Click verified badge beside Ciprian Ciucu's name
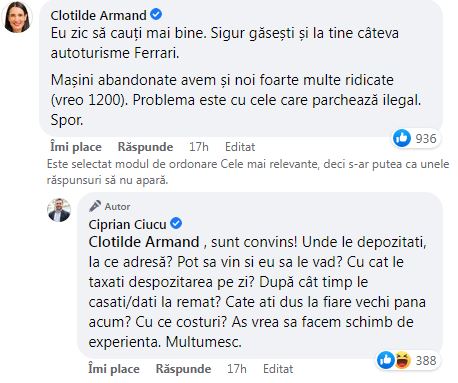 coord(176,223)
